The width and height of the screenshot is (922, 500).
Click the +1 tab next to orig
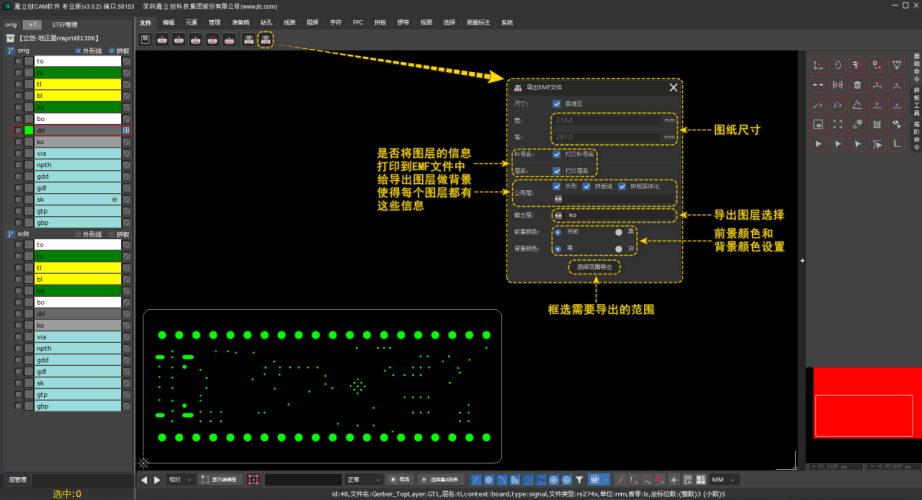click(x=32, y=25)
